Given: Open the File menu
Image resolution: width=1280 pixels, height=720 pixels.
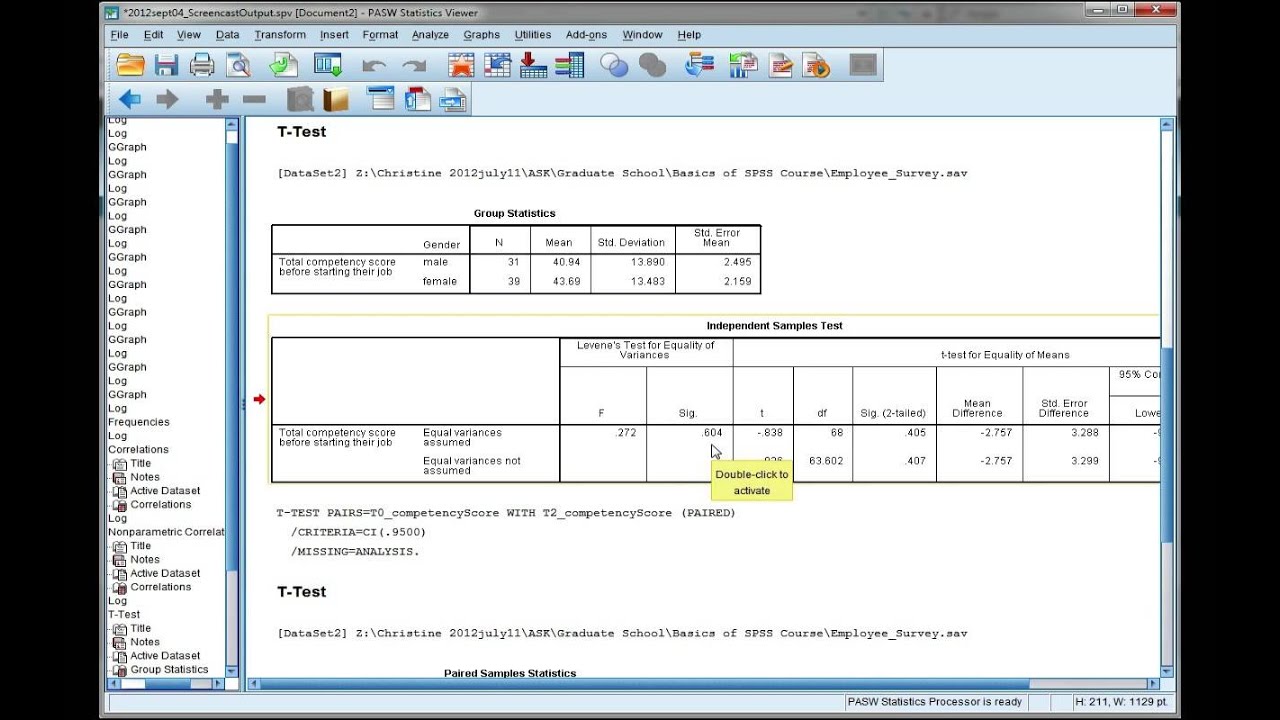Looking at the screenshot, I should [119, 35].
